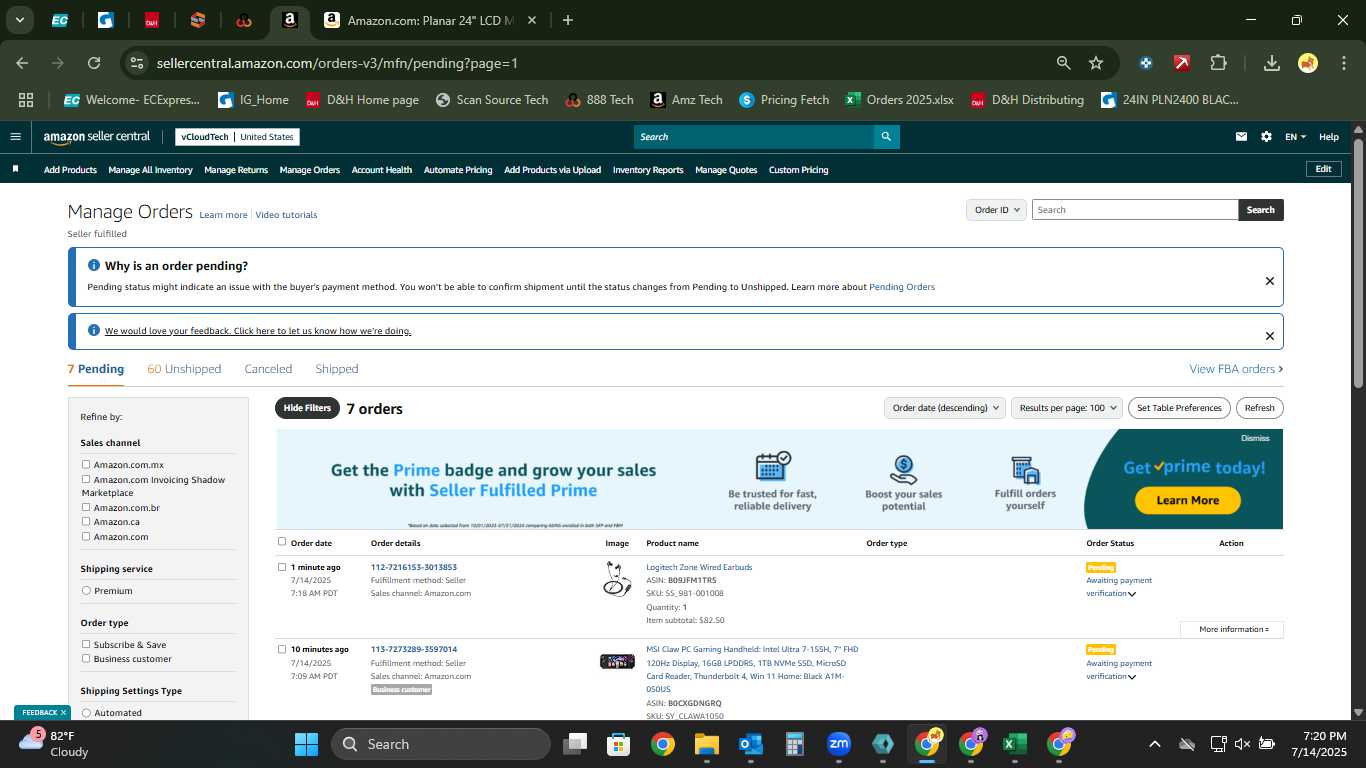Click the Hide Filters button
1366x768 pixels.
[x=307, y=408]
